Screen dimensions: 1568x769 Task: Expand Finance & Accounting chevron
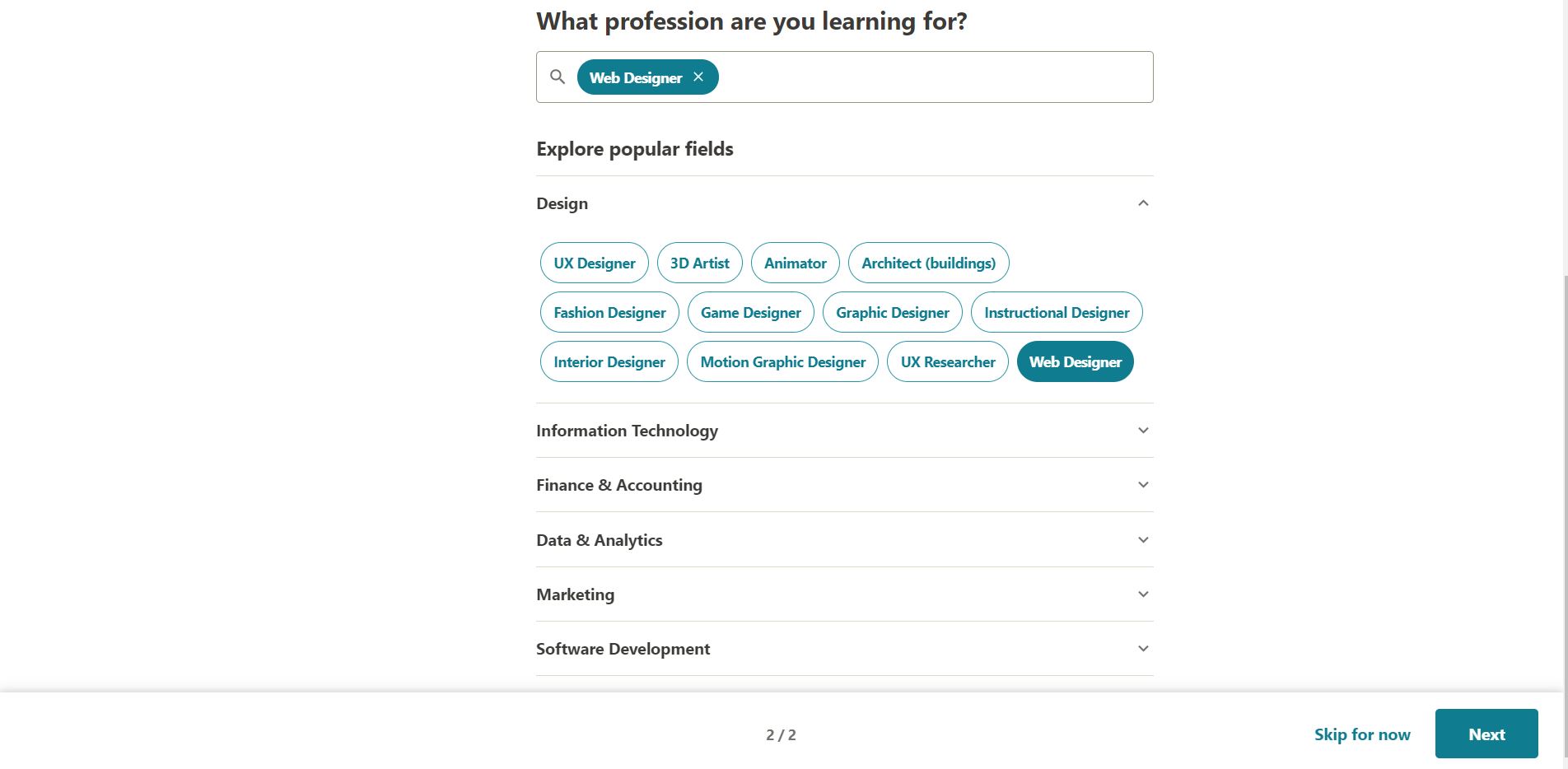point(1143,485)
